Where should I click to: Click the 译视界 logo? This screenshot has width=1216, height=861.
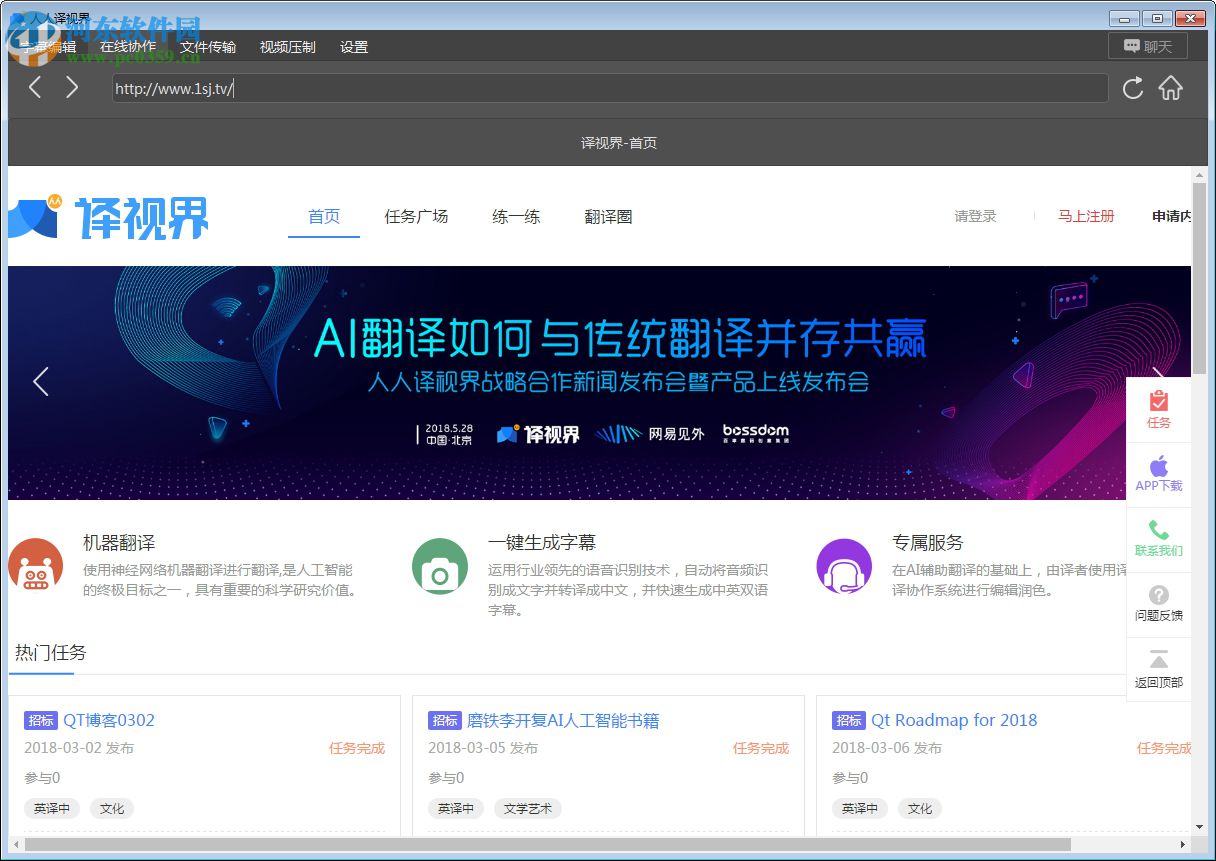click(108, 217)
